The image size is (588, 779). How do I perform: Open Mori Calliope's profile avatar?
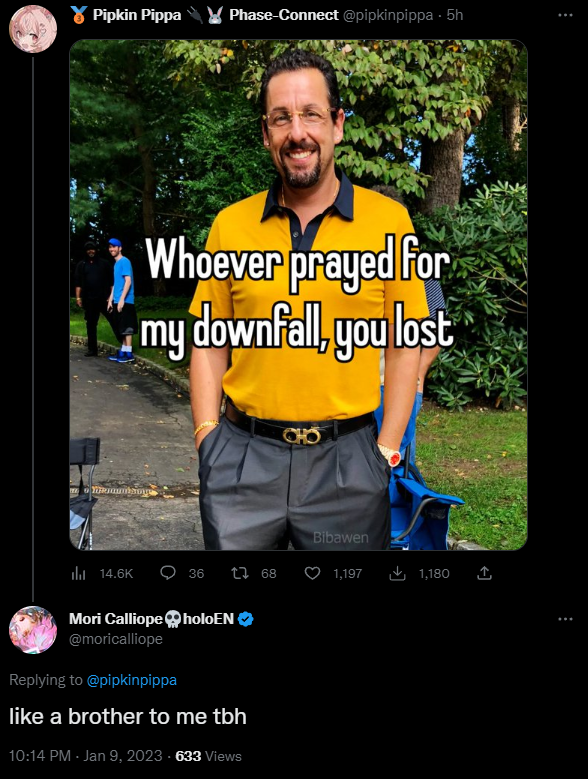click(33, 629)
